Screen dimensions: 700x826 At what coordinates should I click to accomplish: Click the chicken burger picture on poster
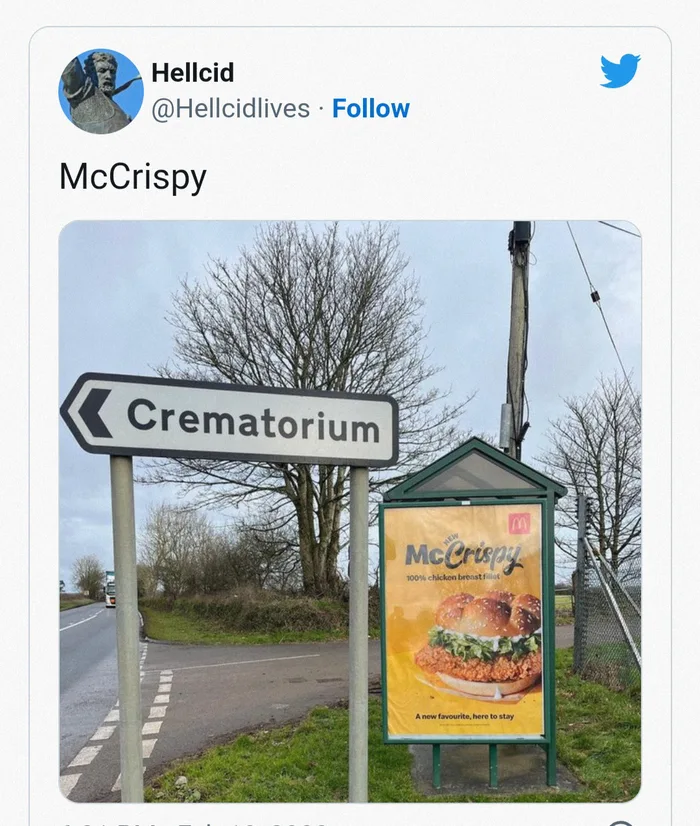pos(479,644)
